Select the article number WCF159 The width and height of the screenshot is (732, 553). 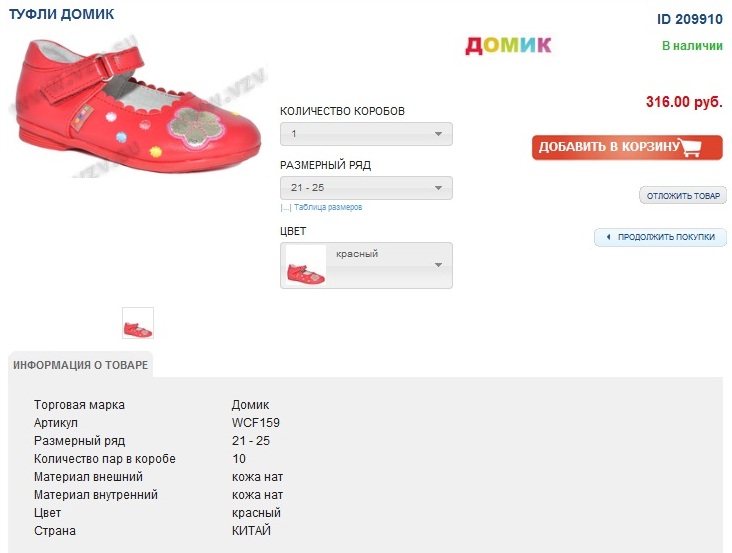click(x=256, y=423)
